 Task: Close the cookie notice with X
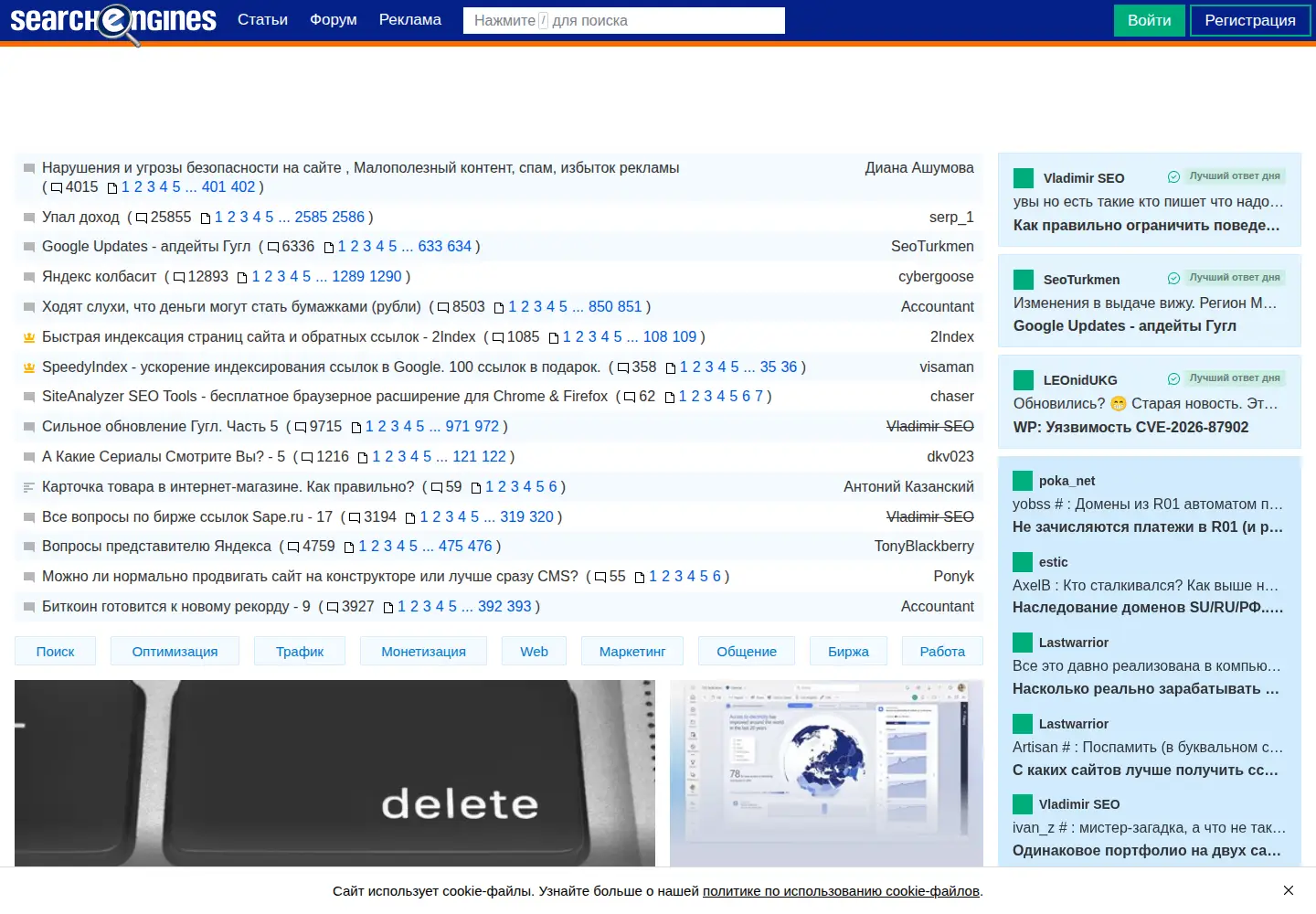point(1288,890)
